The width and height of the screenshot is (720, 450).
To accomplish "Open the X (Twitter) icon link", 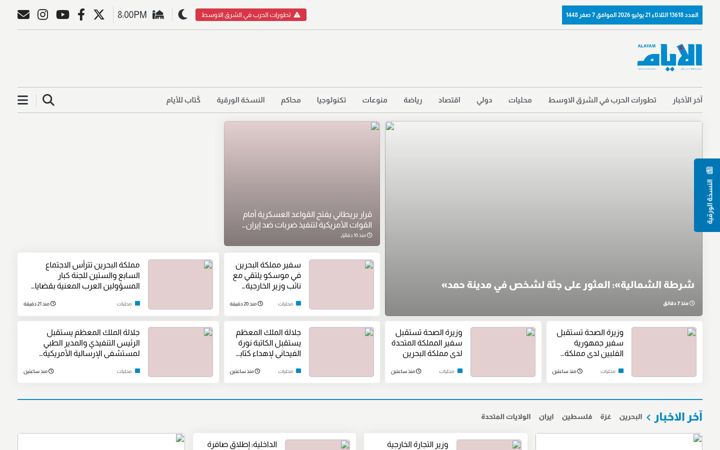I will [99, 15].
